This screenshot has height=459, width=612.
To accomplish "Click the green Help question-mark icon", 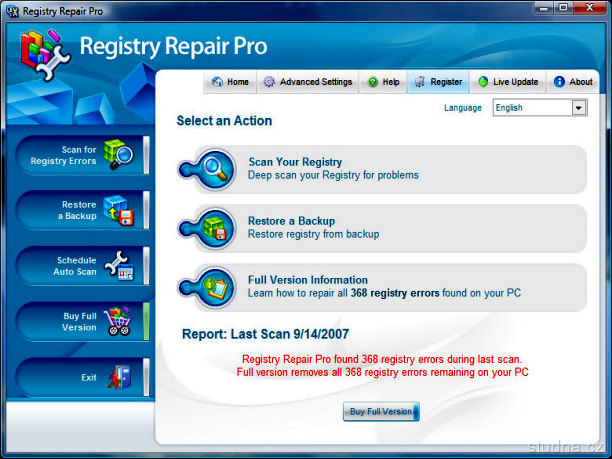I will [x=373, y=82].
